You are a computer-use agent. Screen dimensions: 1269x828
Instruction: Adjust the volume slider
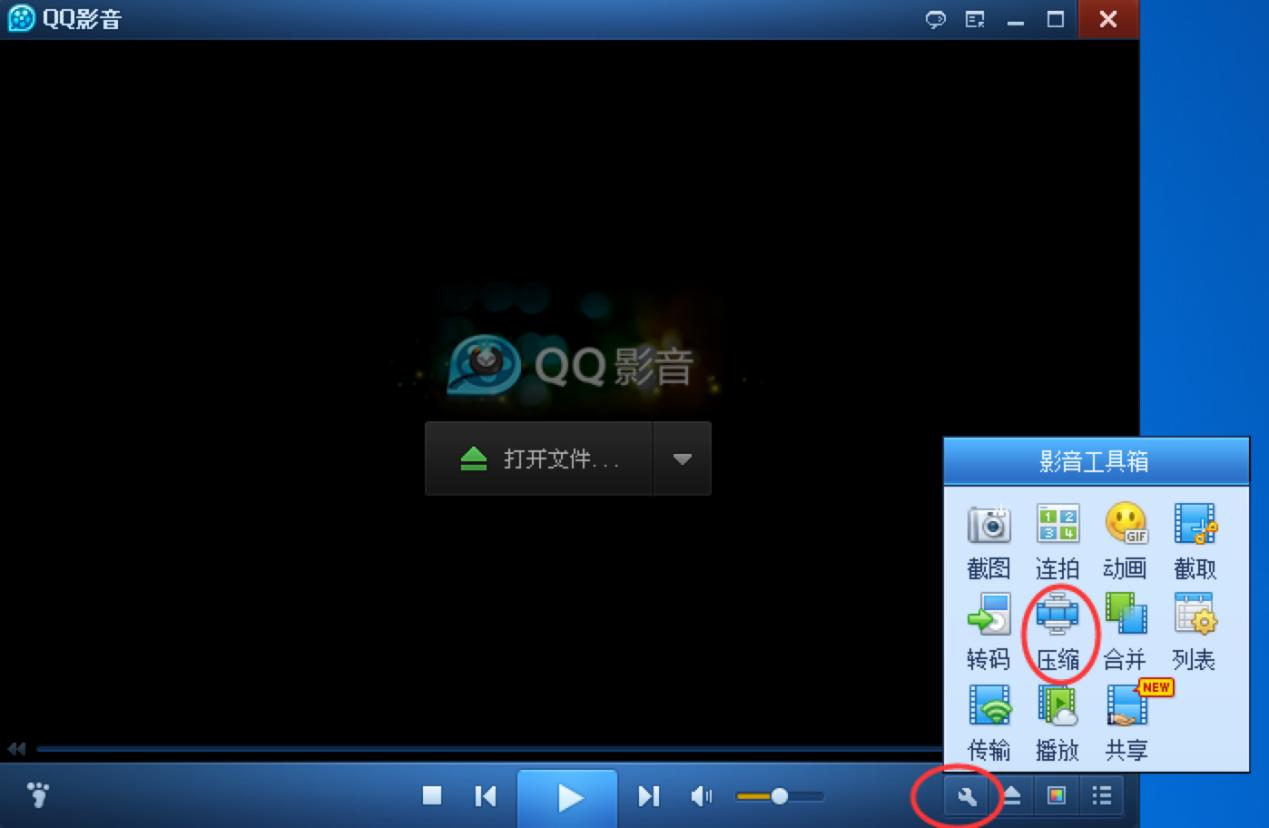[x=779, y=796]
